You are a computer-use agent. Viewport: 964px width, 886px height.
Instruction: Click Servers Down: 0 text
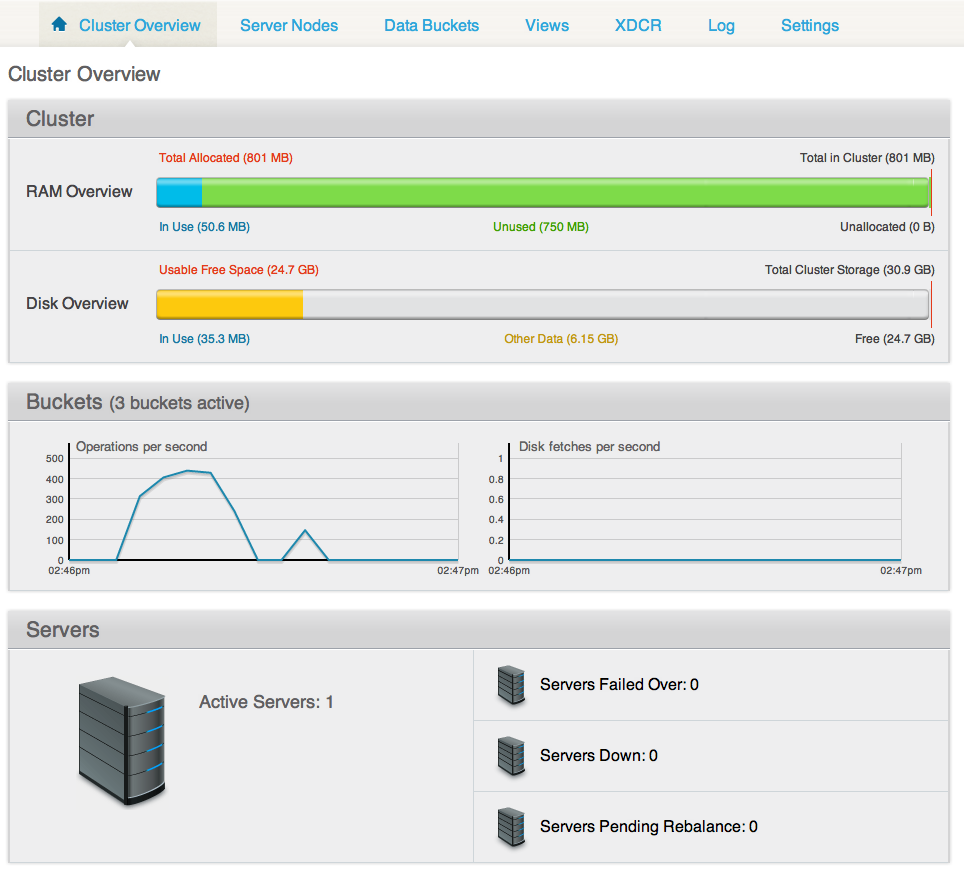(598, 756)
